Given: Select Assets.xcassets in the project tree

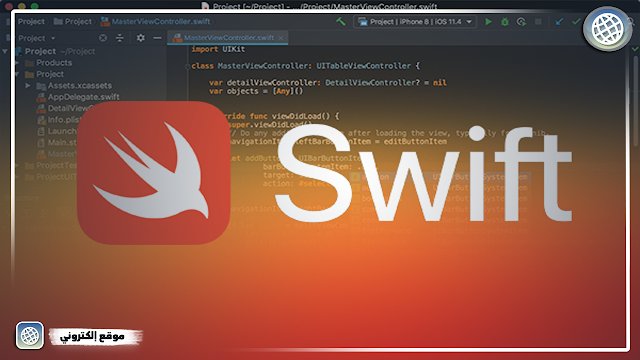Looking at the screenshot, I should coord(74,85).
